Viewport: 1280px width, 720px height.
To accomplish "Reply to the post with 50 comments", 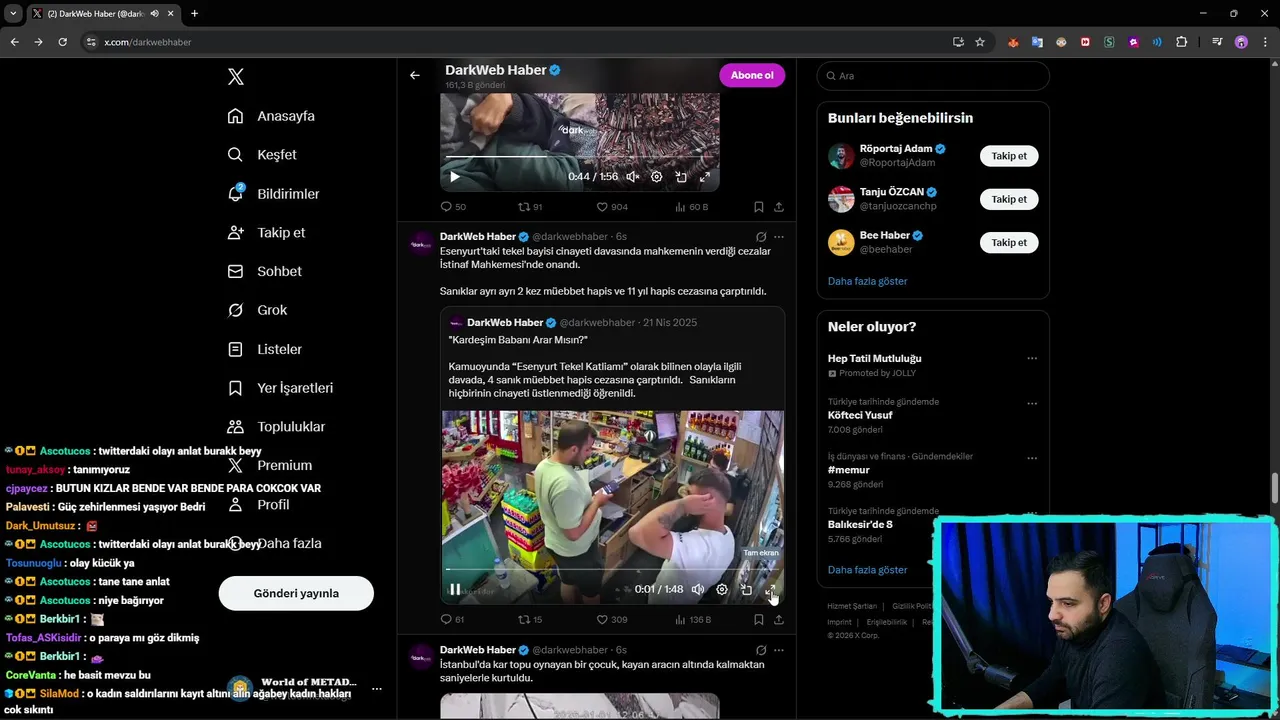I will pyautogui.click(x=453, y=207).
